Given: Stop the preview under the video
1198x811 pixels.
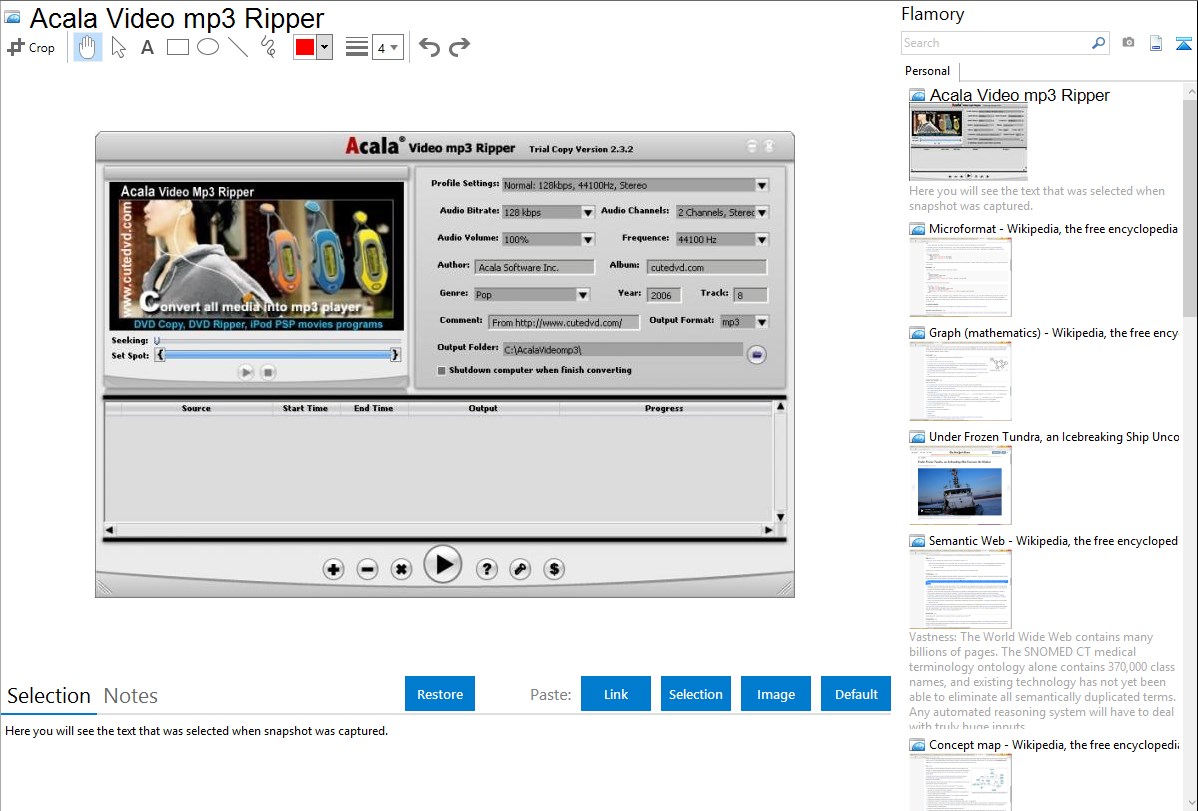Looking at the screenshot, I should coord(267,372).
